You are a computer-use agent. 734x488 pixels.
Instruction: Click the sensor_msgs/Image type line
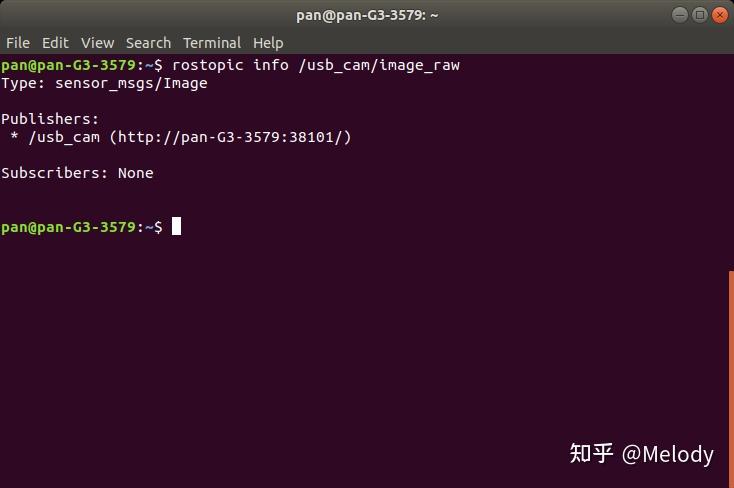[x=104, y=83]
